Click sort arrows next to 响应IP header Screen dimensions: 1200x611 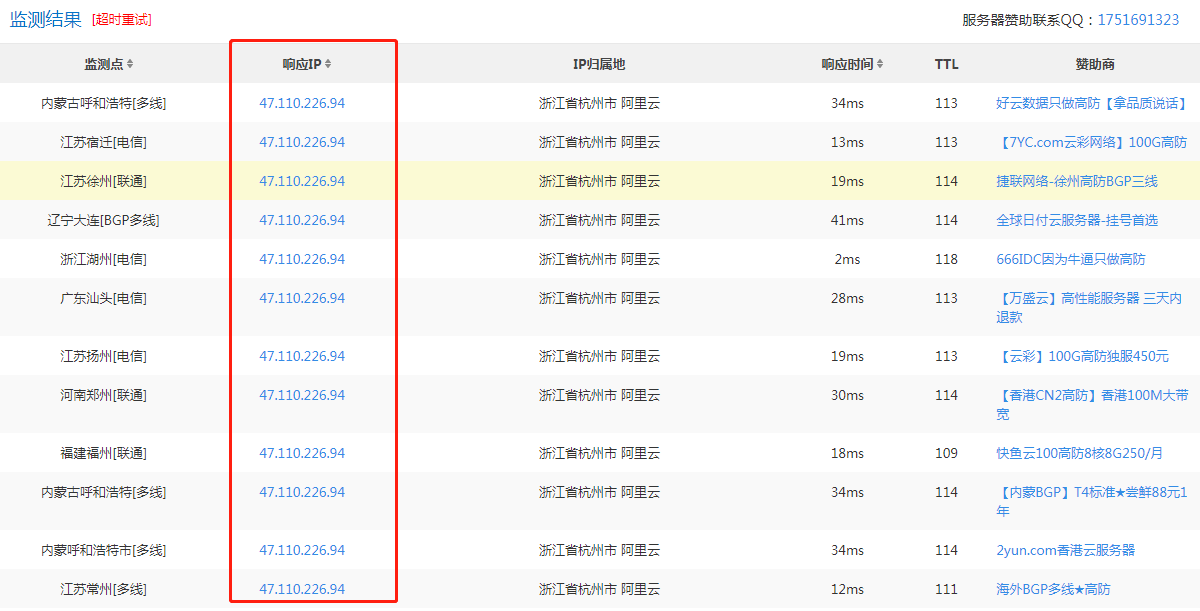328,64
